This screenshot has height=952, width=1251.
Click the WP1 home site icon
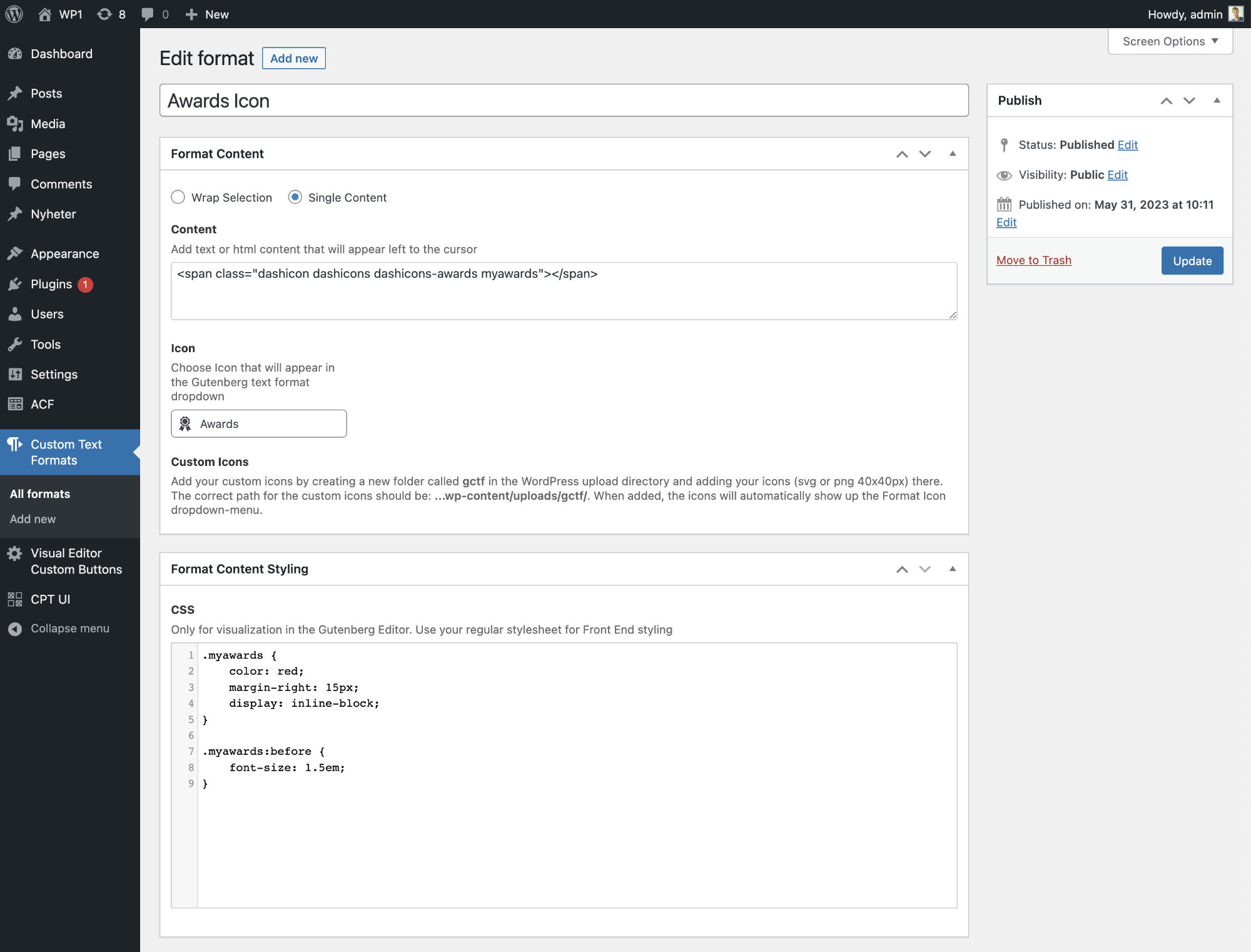tap(45, 14)
